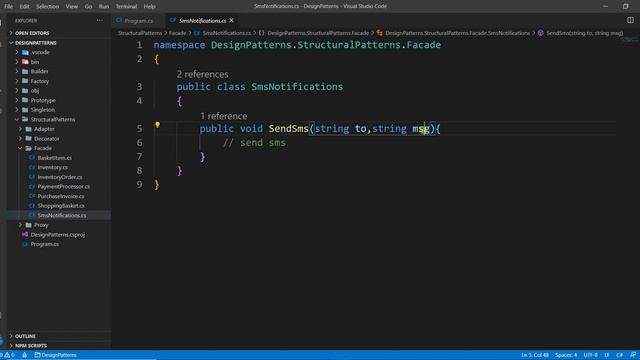Select SmsNotifications.cs in the explorer
Viewport: 640px width, 360px height.
pos(62,215)
